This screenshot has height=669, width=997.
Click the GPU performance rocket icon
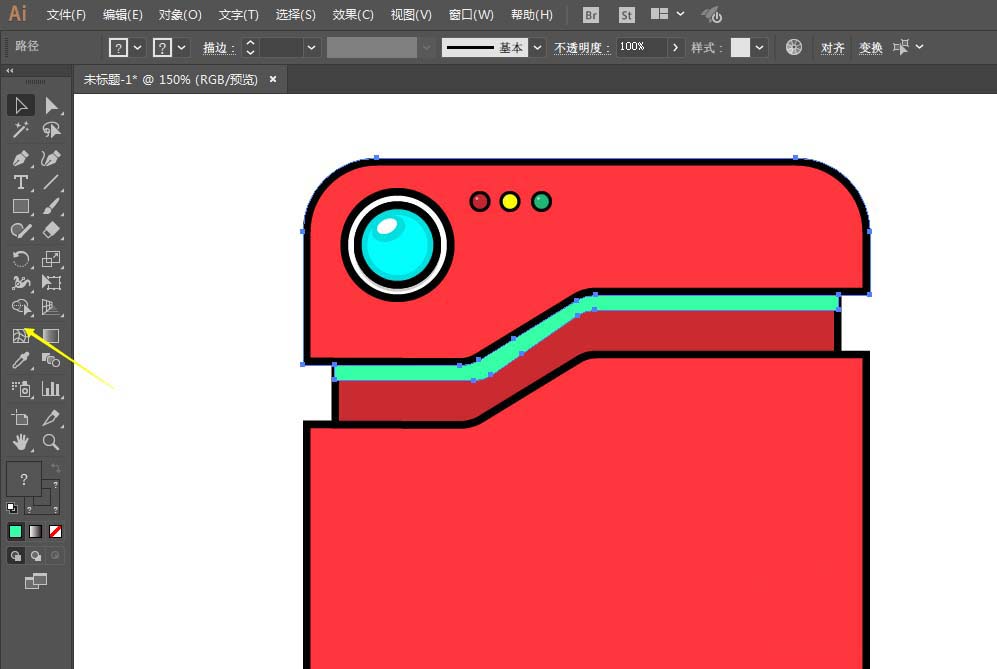coord(711,15)
